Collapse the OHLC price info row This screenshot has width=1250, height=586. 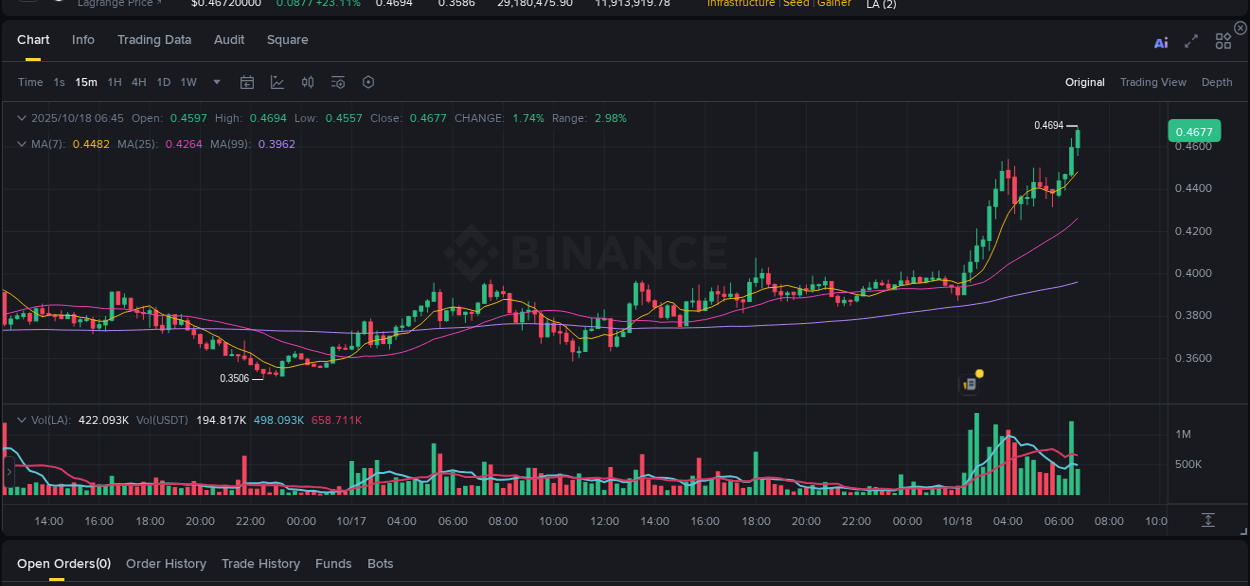(x=20, y=117)
